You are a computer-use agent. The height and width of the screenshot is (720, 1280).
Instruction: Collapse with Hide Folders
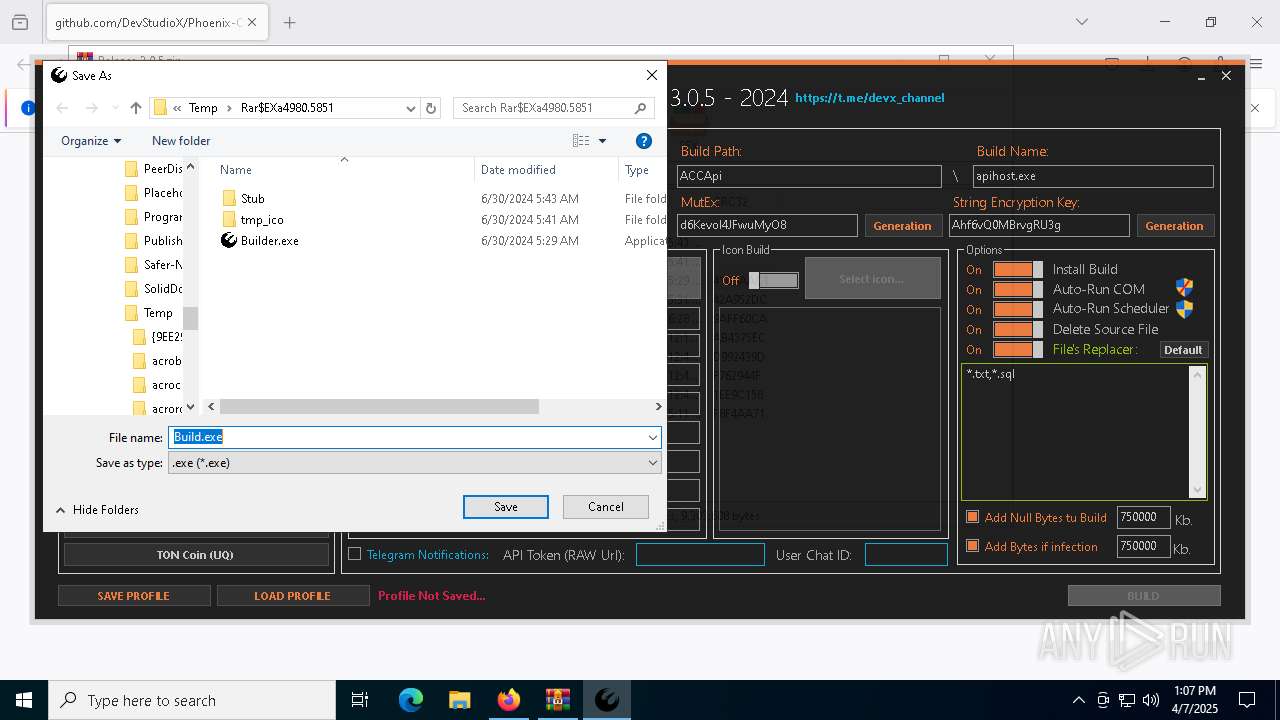97,510
